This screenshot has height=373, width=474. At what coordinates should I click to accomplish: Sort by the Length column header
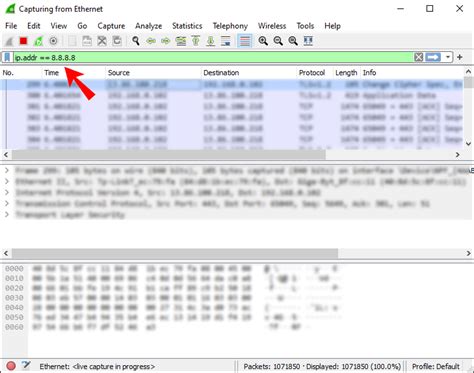346,73
